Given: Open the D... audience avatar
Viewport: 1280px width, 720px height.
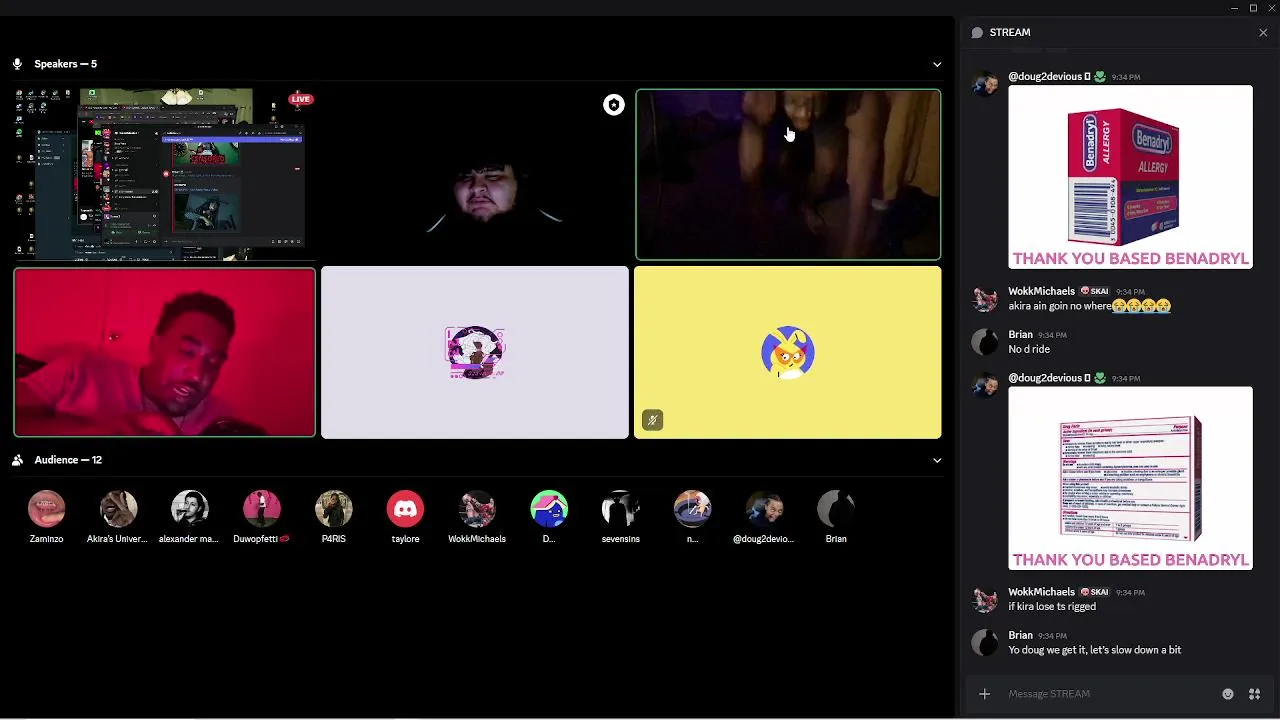Looking at the screenshot, I should click(549, 509).
